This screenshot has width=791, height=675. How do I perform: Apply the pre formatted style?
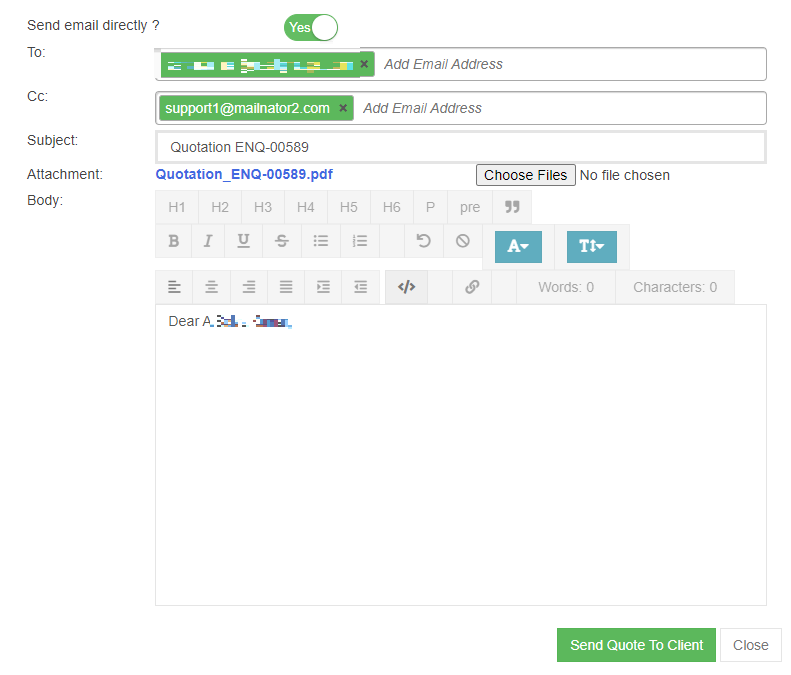470,207
